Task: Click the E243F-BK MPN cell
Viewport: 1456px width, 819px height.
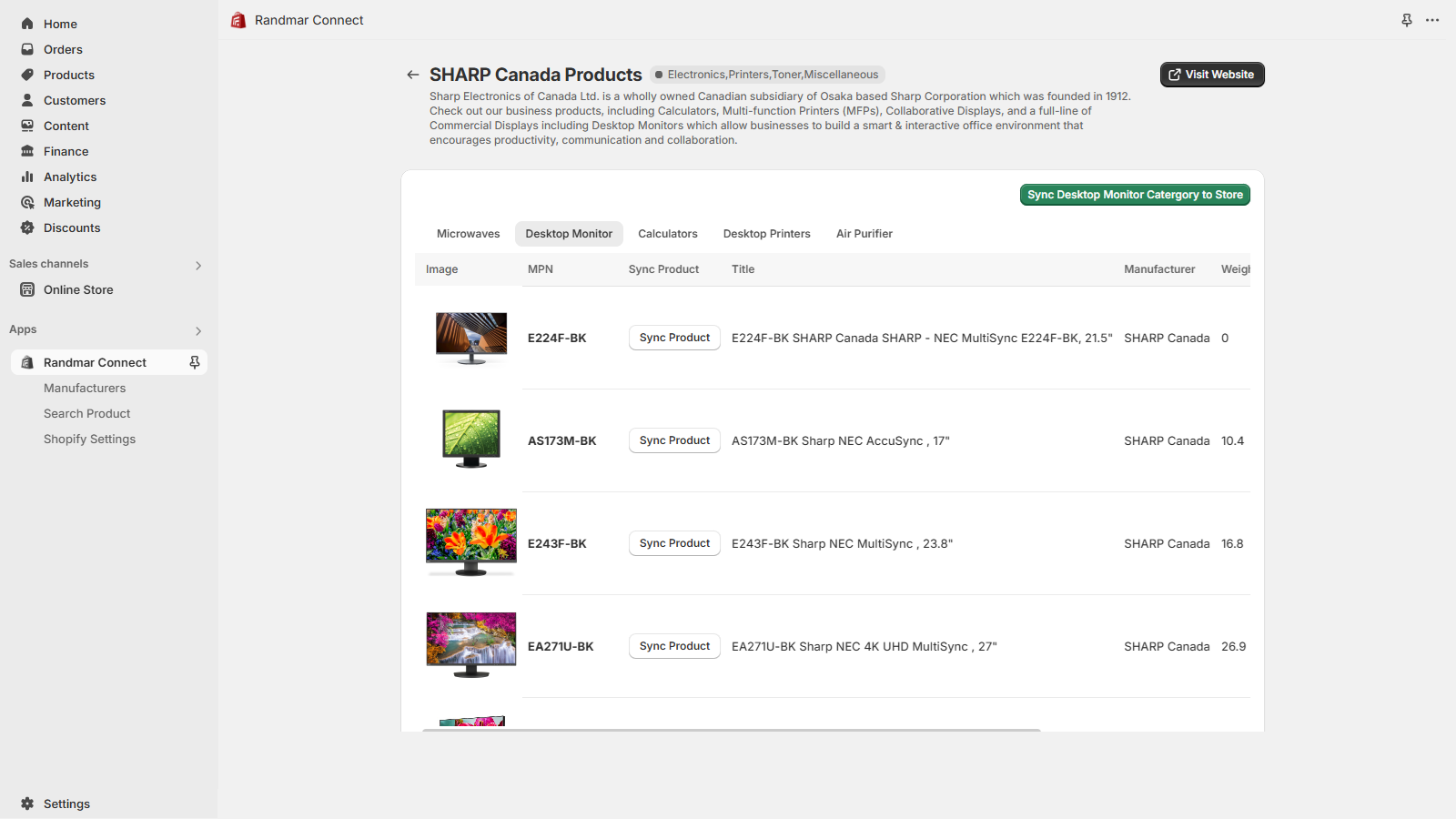Action: (557, 543)
